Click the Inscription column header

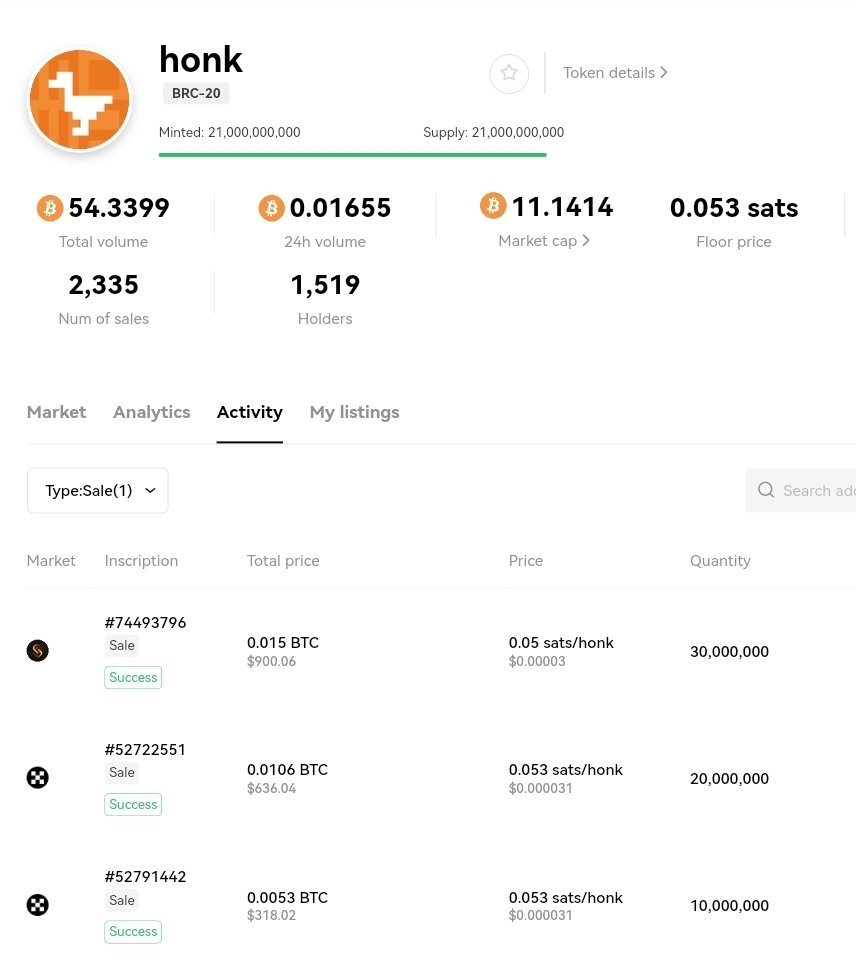[x=141, y=561]
